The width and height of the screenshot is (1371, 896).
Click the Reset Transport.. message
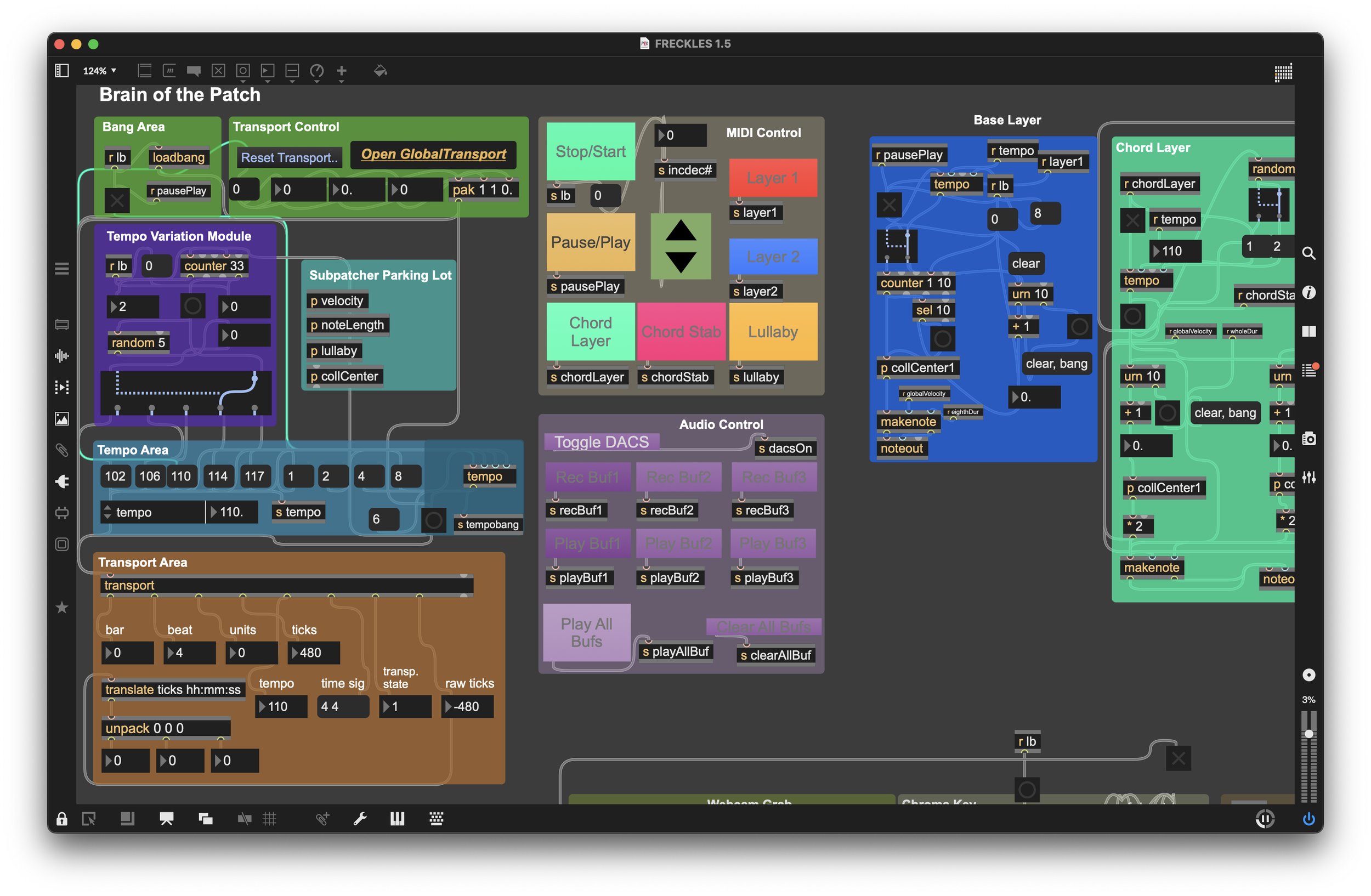(289, 158)
